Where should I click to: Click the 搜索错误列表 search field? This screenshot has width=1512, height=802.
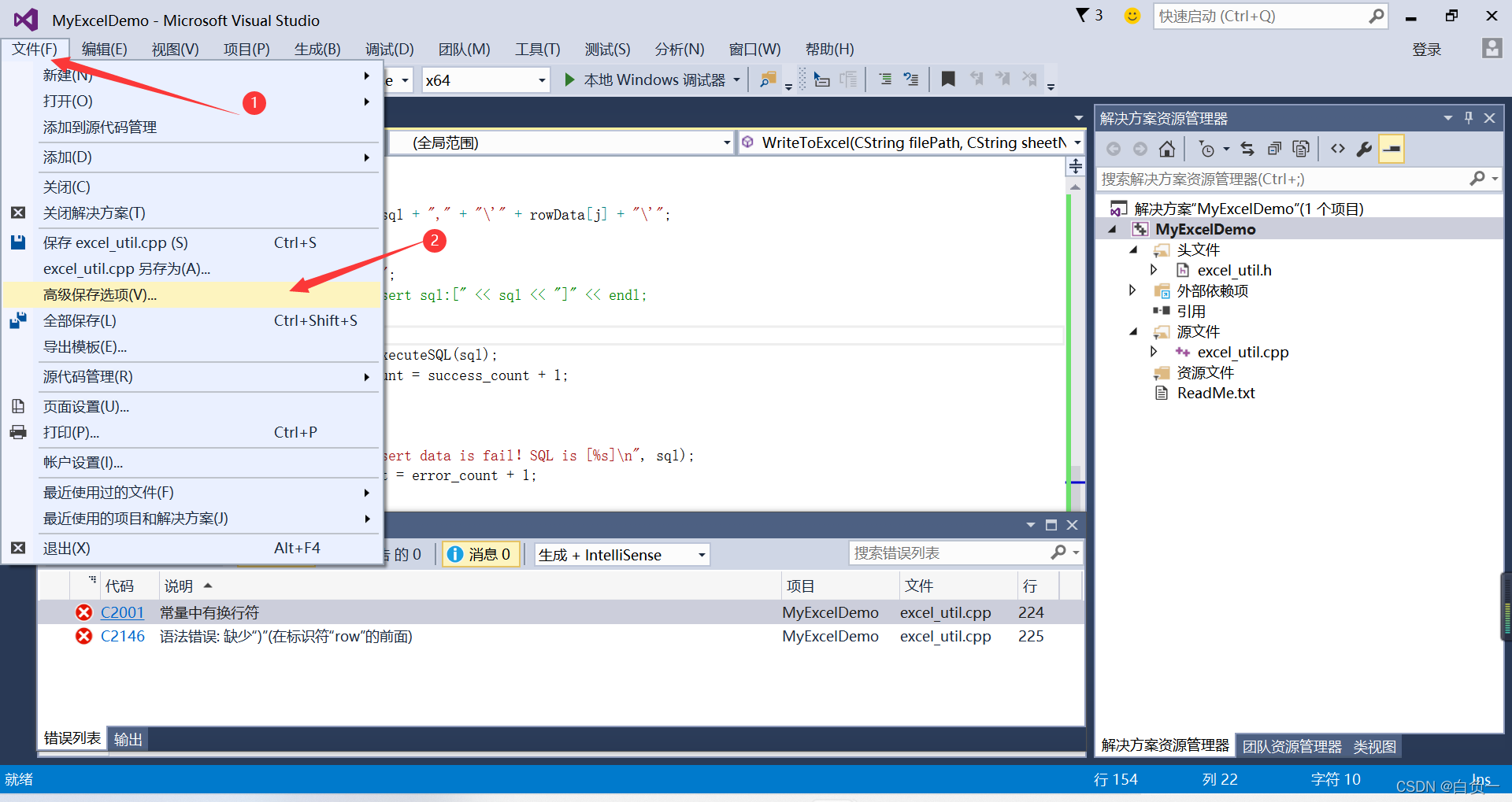click(950, 553)
